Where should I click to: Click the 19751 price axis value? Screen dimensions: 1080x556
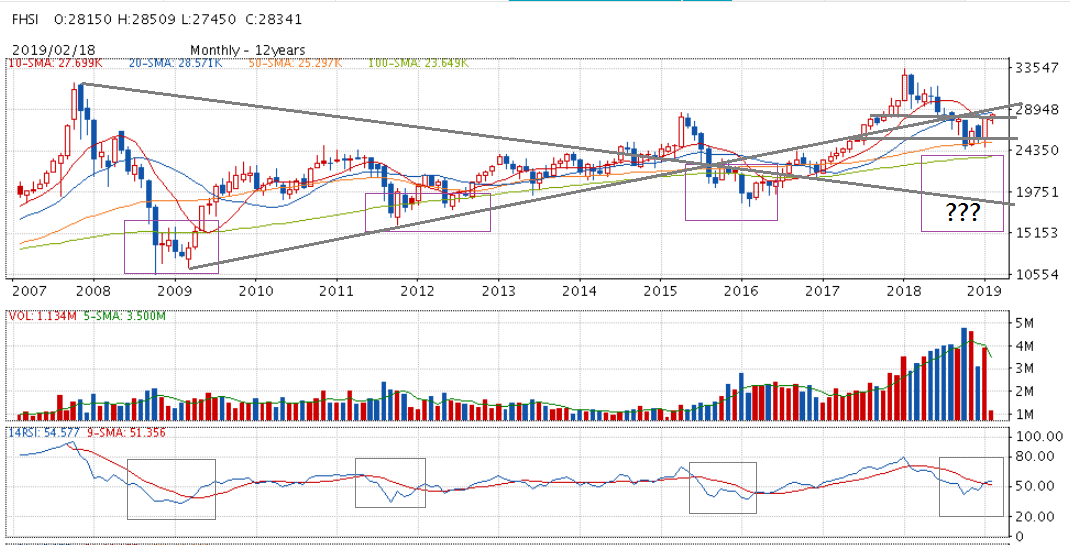[x=1036, y=192]
